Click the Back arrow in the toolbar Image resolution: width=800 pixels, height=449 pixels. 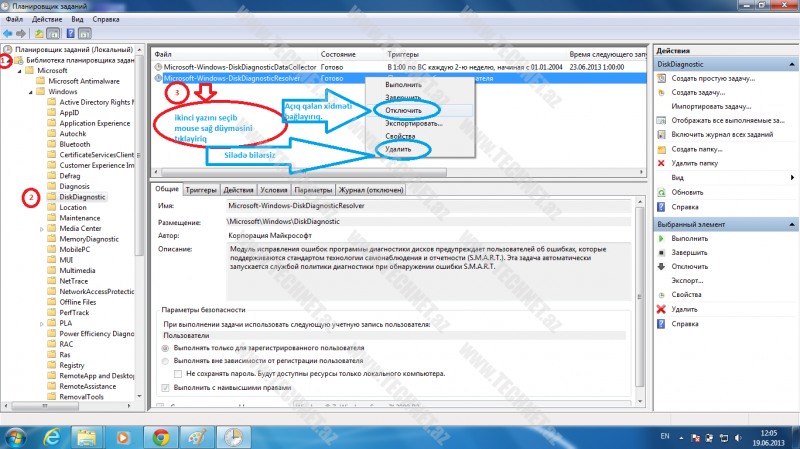point(9,32)
